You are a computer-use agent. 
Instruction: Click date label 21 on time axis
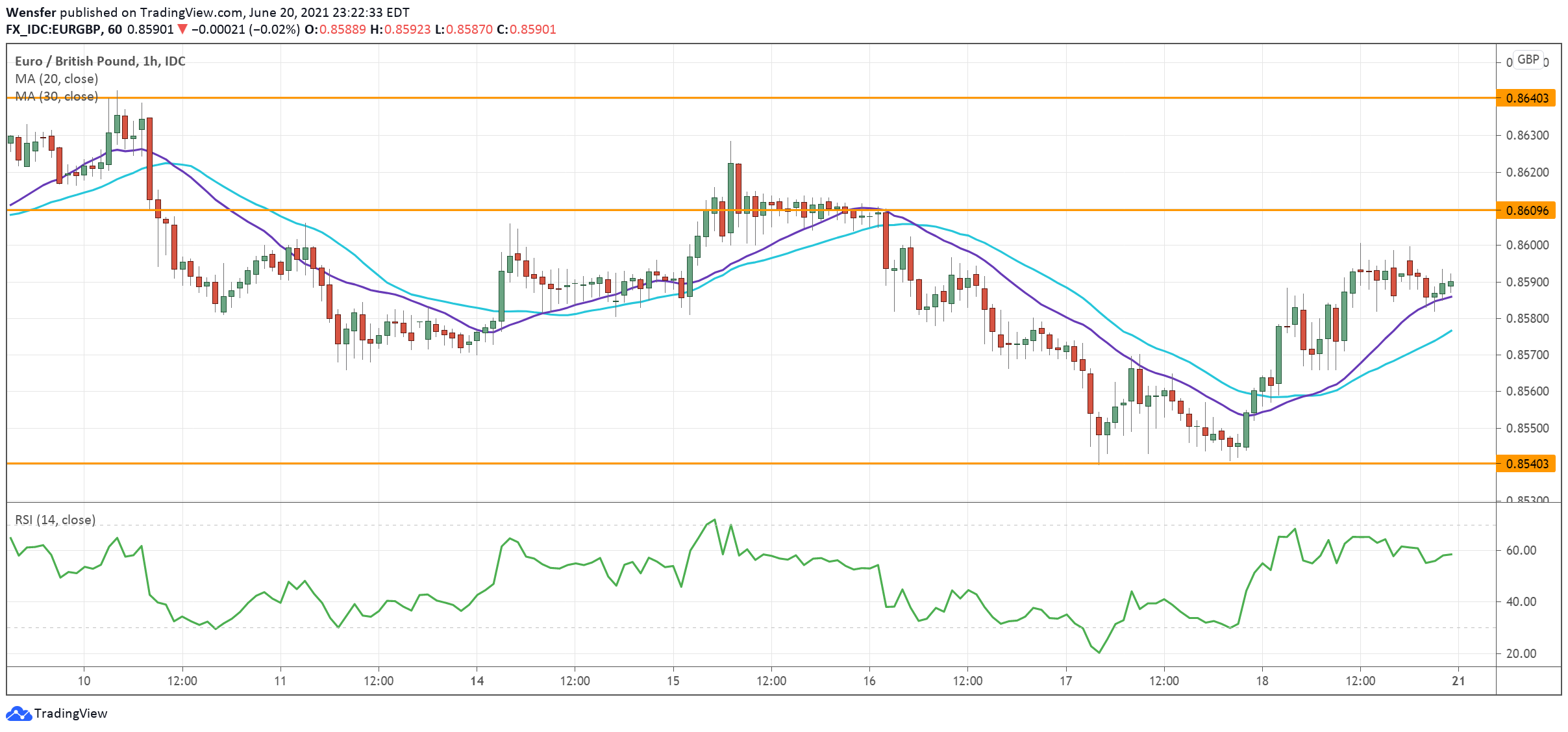[x=1458, y=681]
